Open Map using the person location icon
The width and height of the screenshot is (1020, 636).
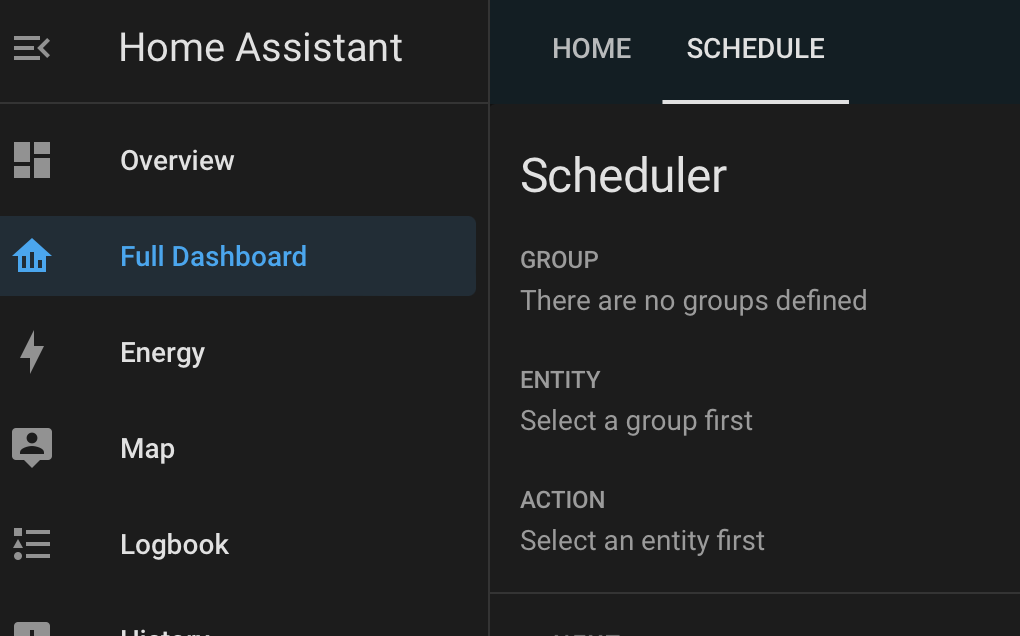click(x=32, y=448)
